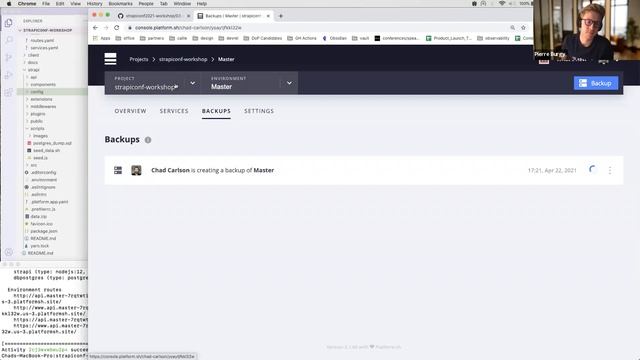Collapse the STRAPICONF-WORKSHOP root folder

tap(46, 30)
